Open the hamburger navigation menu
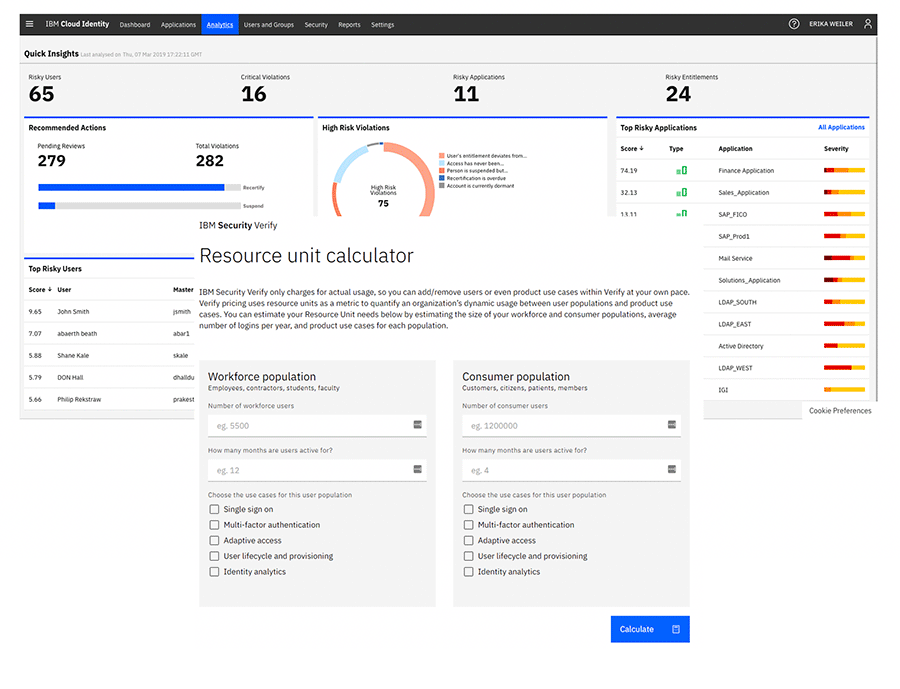The width and height of the screenshot is (900, 689). [29, 24]
